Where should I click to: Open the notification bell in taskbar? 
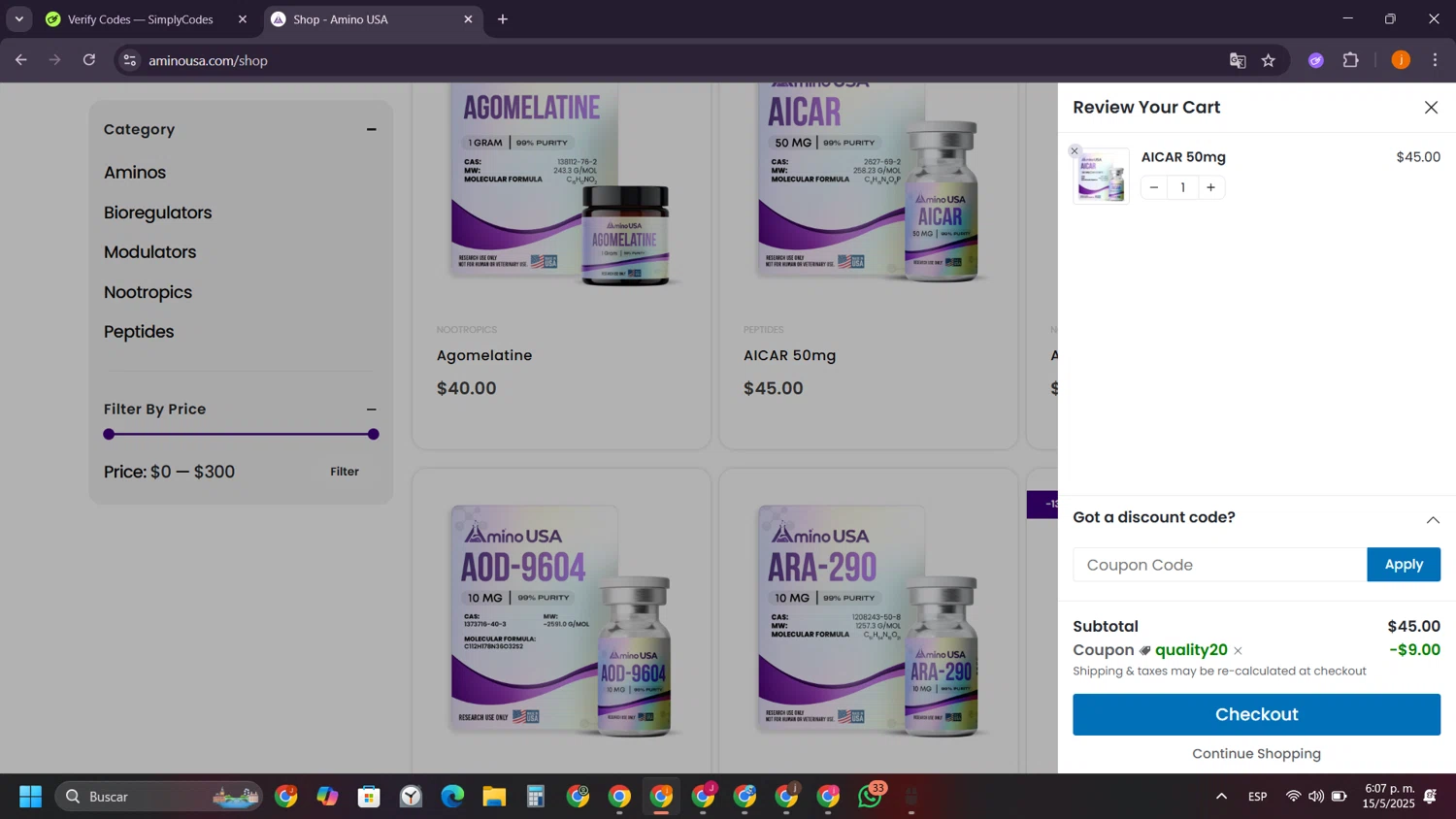pyautogui.click(x=1431, y=797)
